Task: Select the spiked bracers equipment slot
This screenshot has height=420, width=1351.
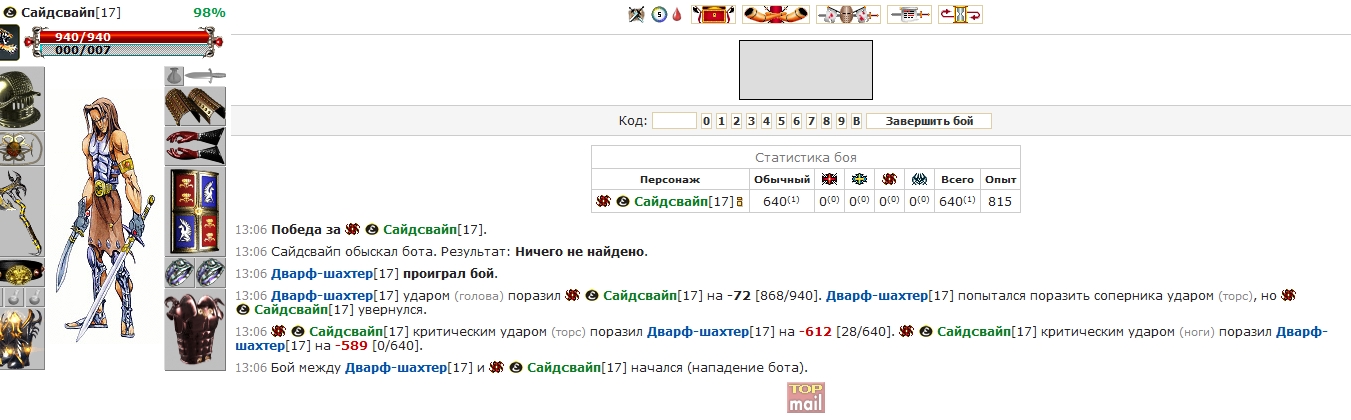Action: (196, 107)
